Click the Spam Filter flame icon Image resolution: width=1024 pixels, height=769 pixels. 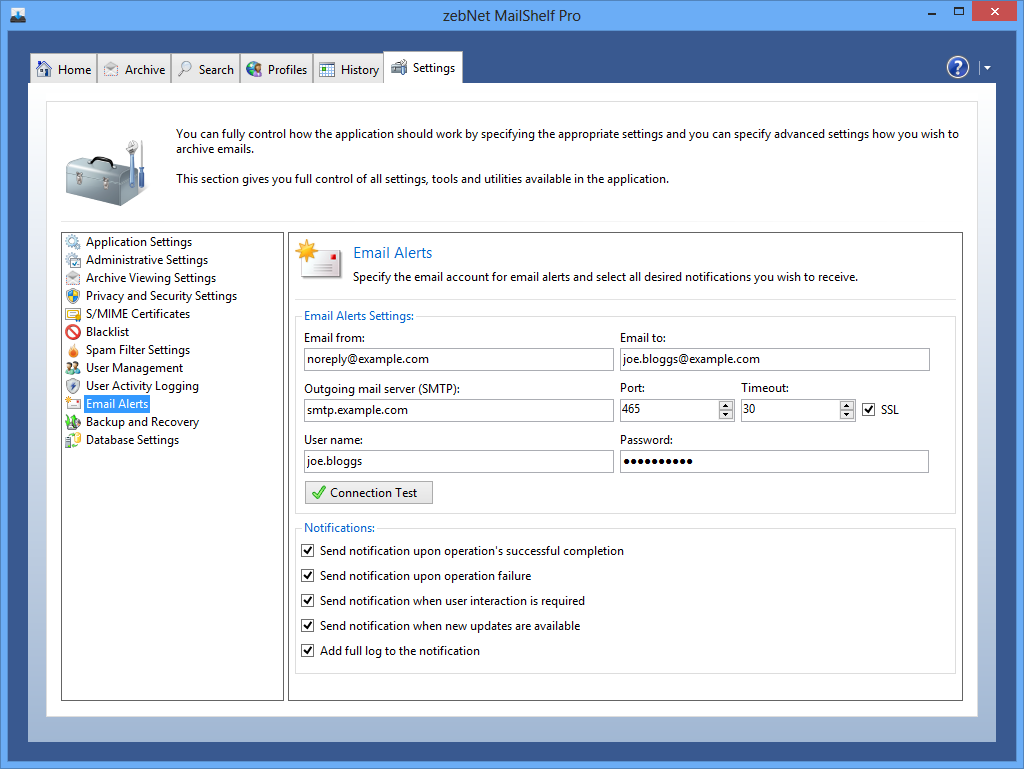click(73, 351)
